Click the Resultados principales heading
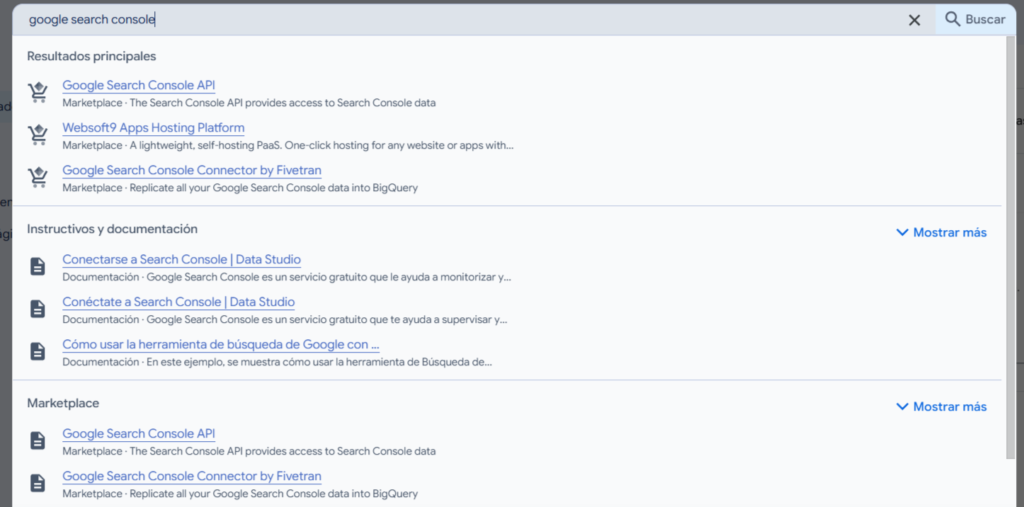 [91, 56]
